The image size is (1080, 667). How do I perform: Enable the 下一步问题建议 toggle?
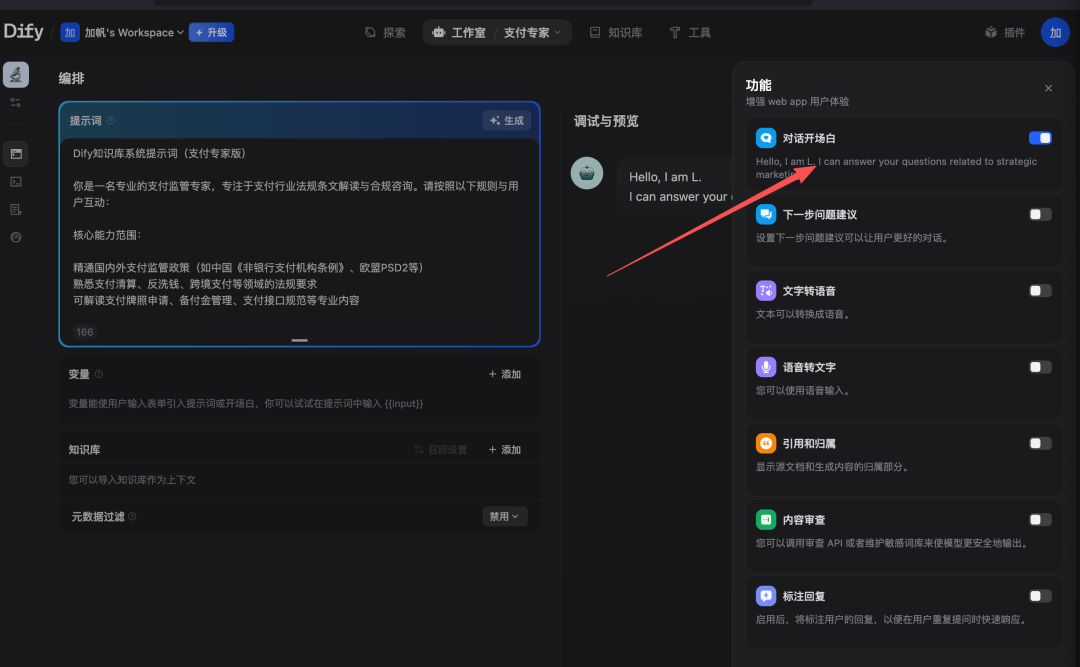pyautogui.click(x=1040, y=214)
